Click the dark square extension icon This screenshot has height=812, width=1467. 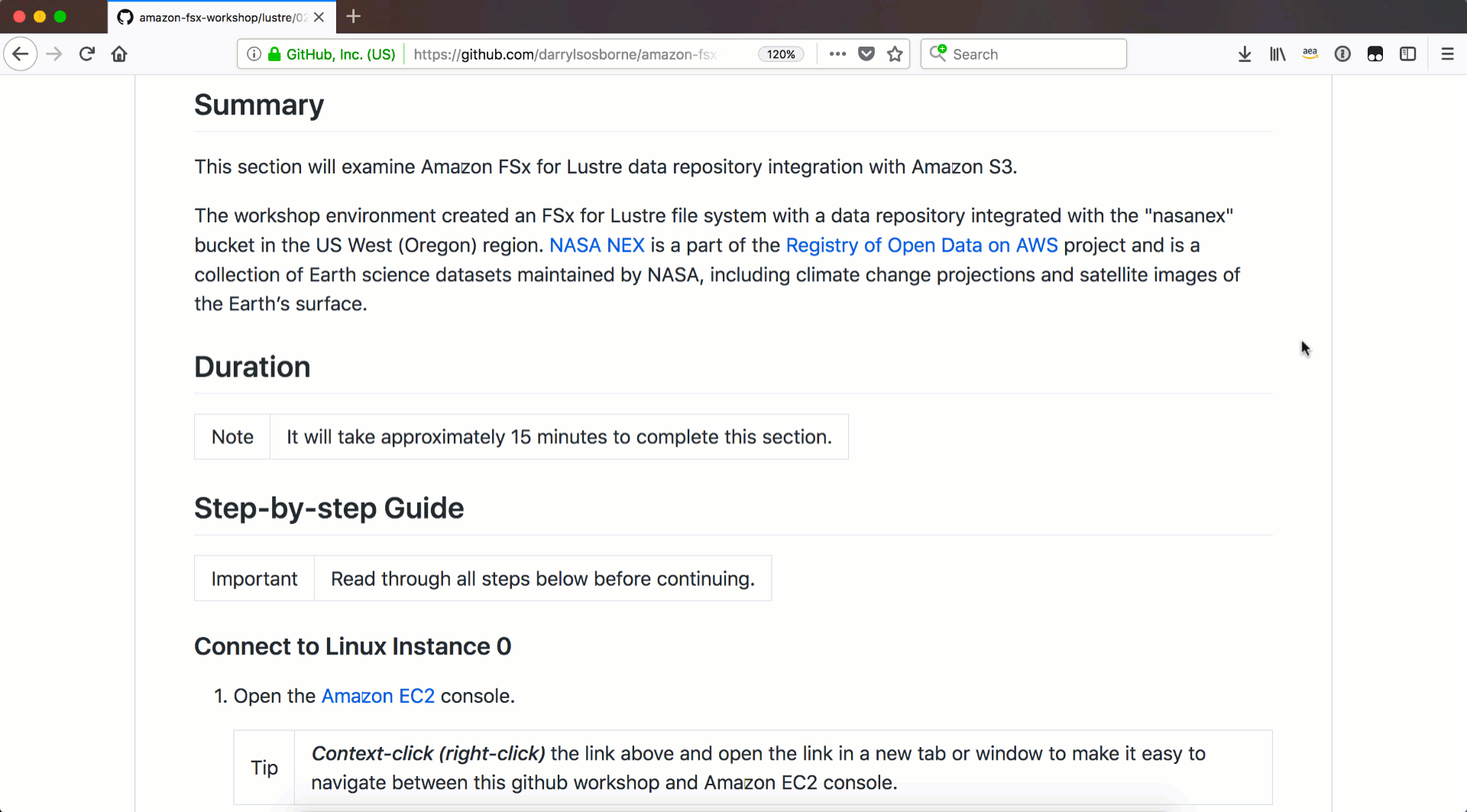(x=1375, y=54)
